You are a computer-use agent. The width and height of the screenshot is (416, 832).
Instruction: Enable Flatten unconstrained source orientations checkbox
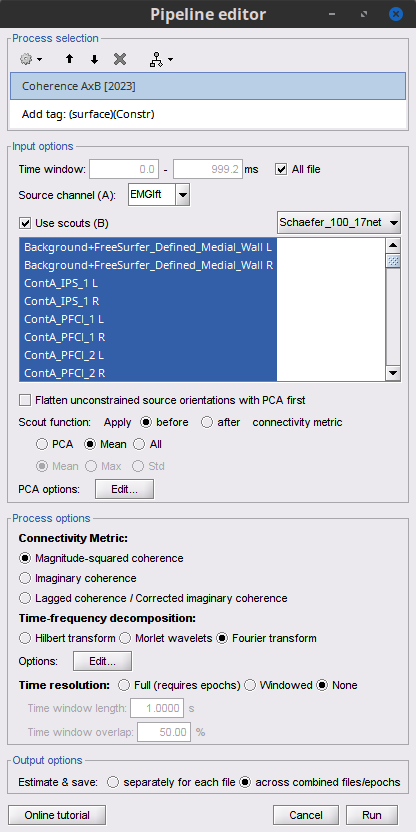coord(24,400)
